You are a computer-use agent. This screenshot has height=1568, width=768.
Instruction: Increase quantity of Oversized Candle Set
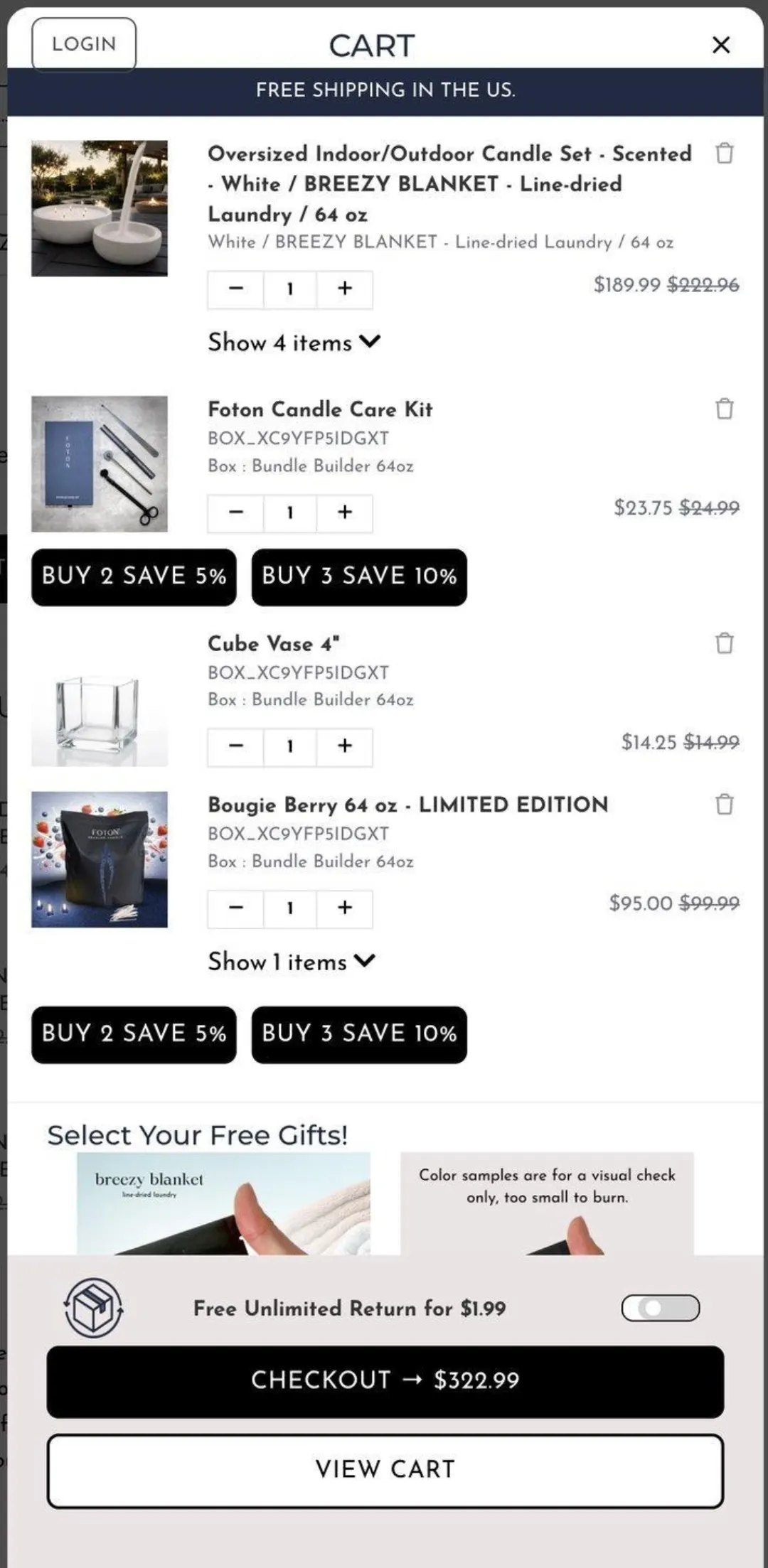point(345,289)
